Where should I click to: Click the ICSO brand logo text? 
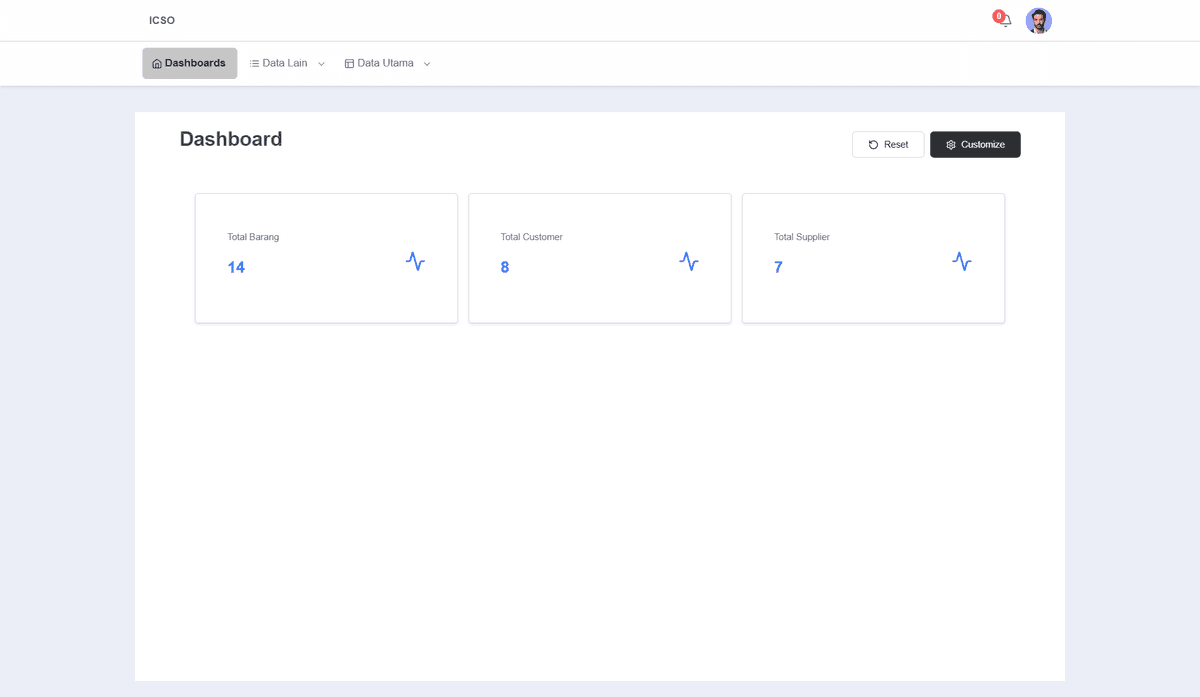pyautogui.click(x=162, y=21)
